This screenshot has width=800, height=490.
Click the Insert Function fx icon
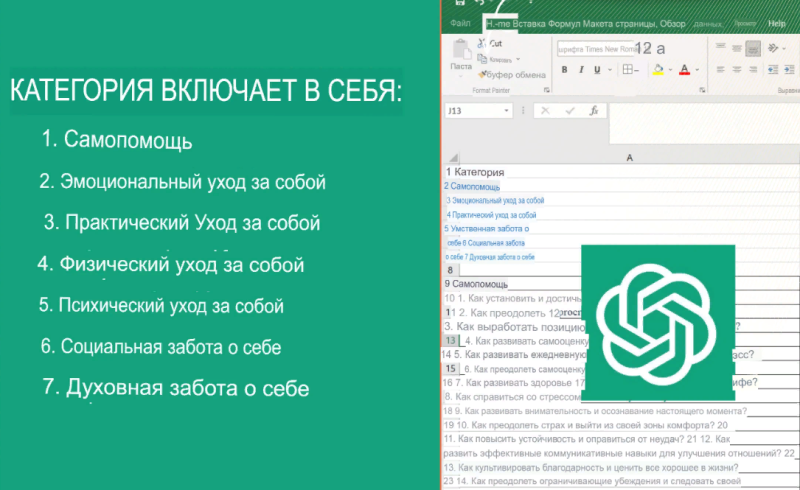tap(593, 111)
